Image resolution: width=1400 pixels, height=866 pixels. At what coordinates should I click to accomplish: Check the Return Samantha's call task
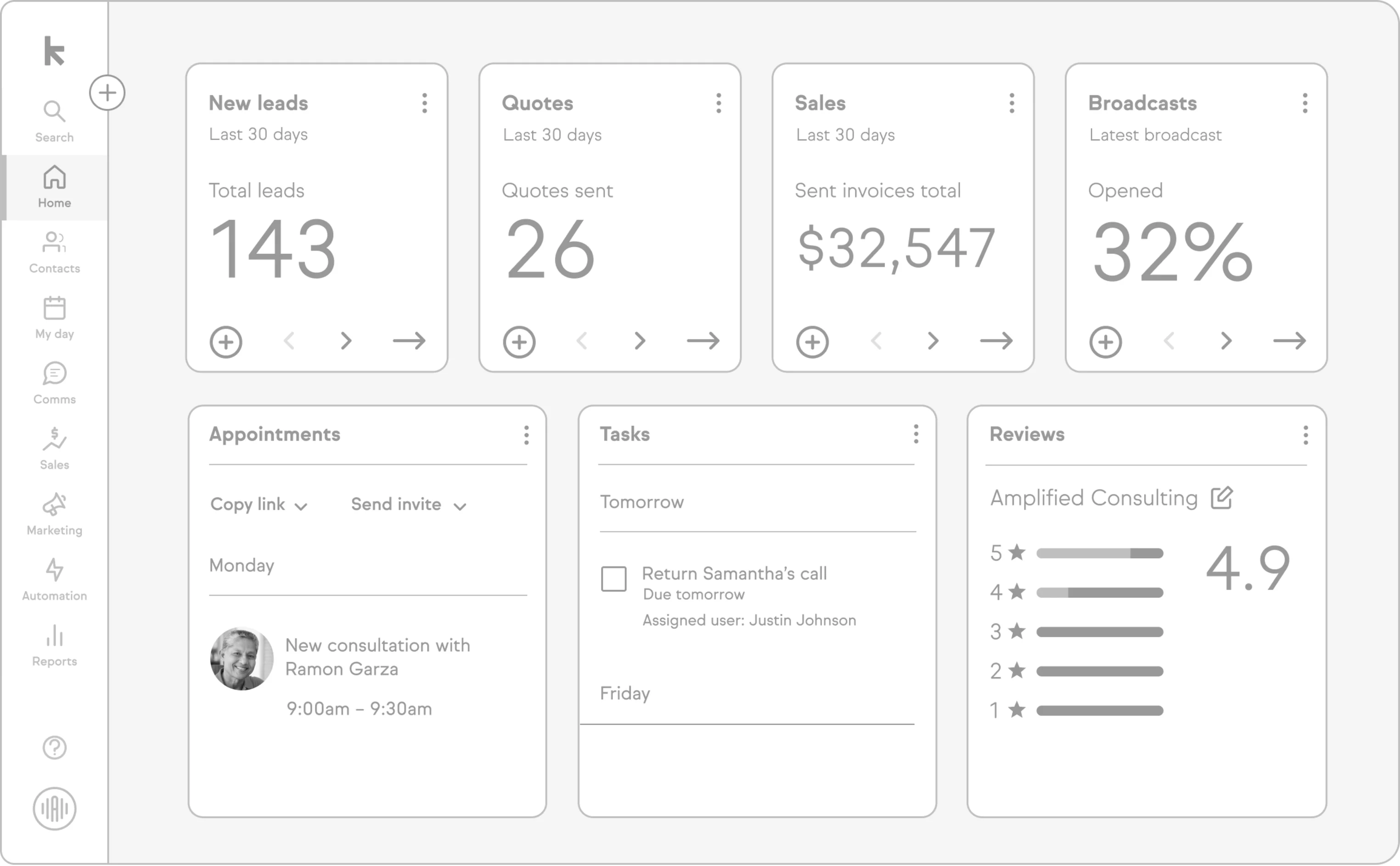(x=613, y=578)
